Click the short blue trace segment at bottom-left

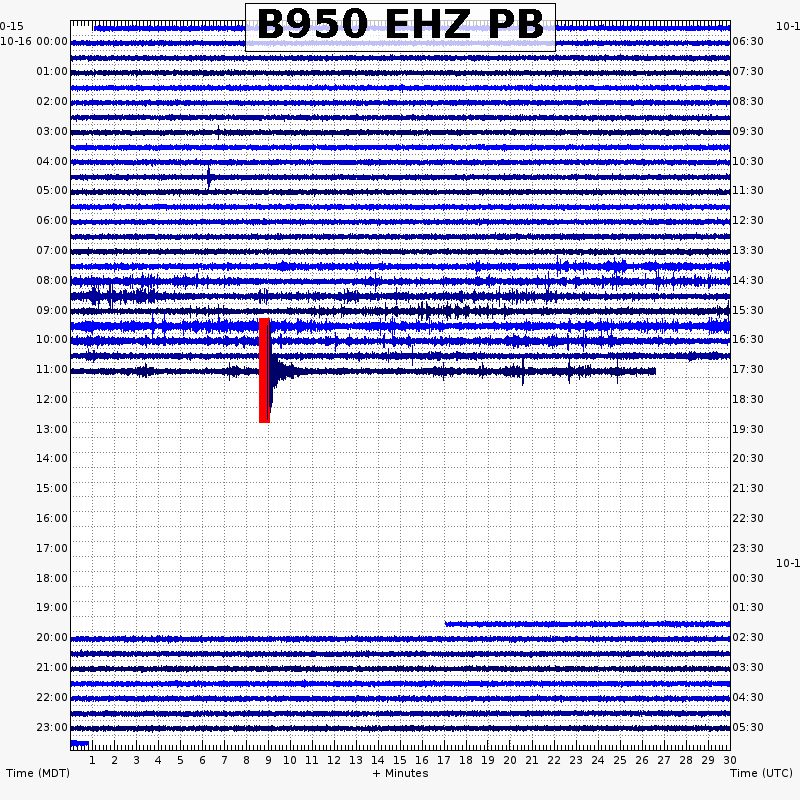[80, 743]
